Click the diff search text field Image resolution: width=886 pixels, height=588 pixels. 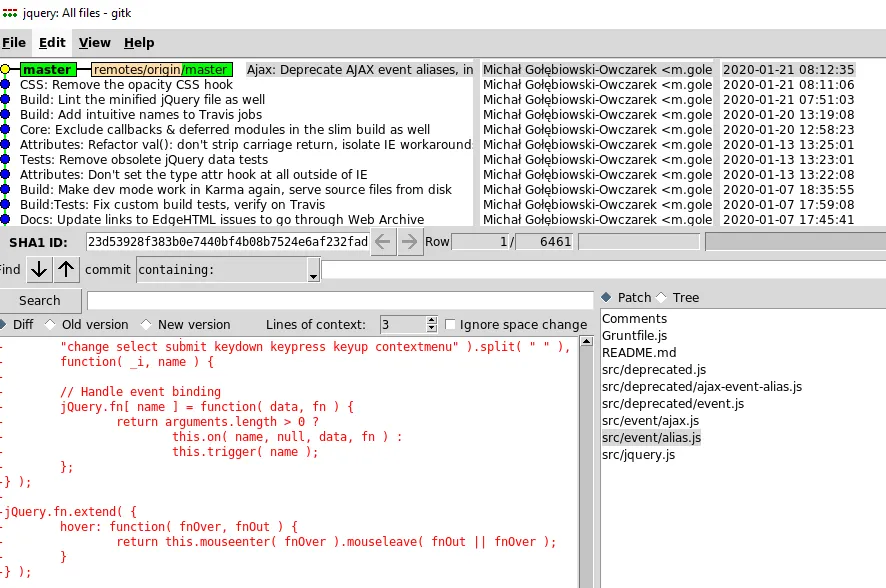[340, 300]
